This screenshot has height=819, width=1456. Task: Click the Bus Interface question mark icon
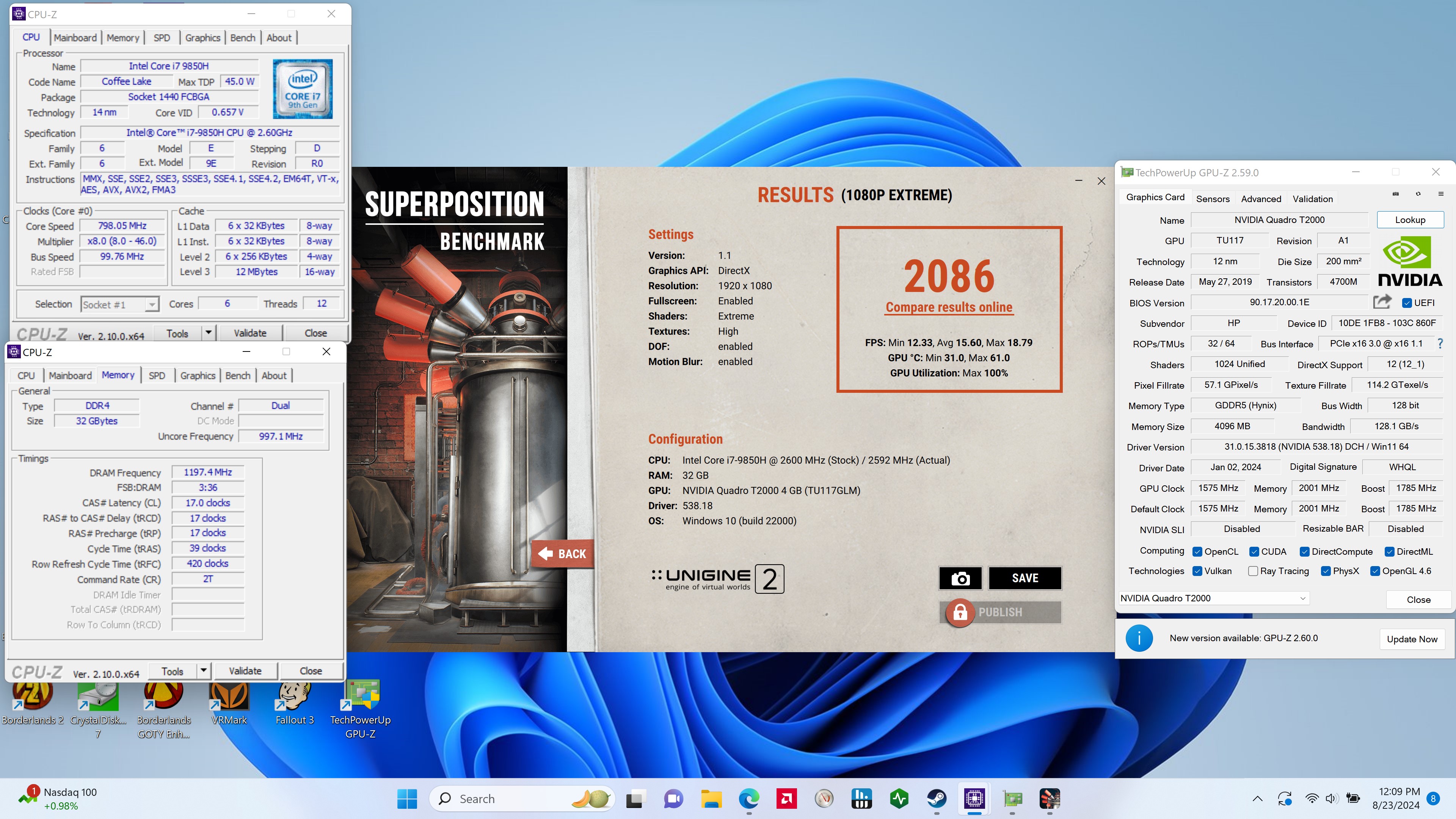(1440, 343)
